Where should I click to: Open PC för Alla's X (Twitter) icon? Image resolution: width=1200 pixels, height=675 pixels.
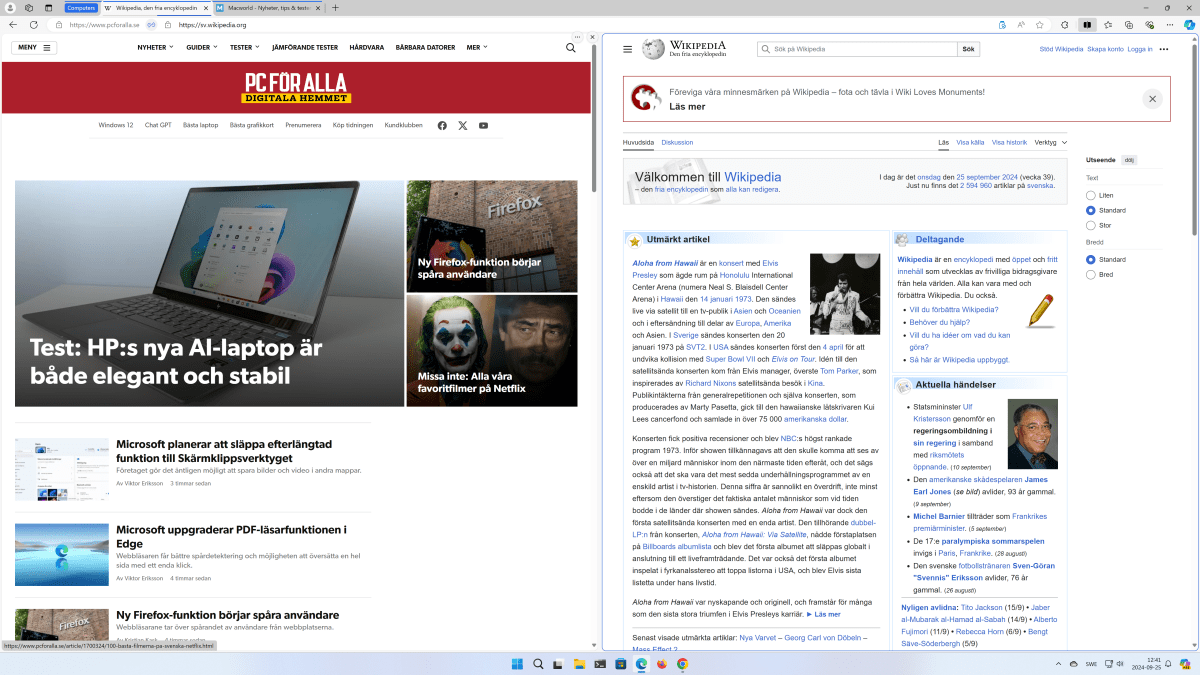click(x=463, y=125)
